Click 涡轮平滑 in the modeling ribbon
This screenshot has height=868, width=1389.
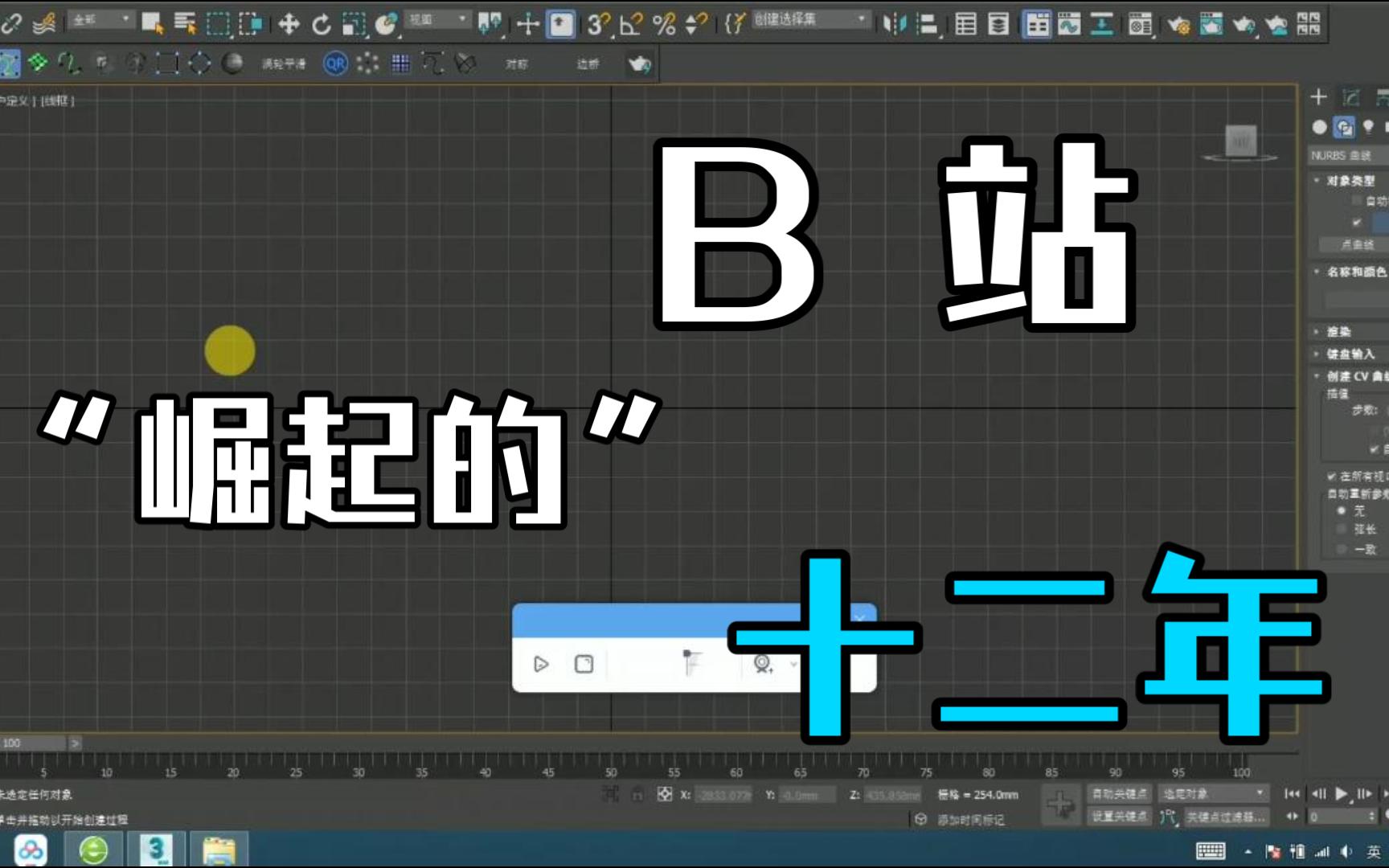tap(284, 63)
